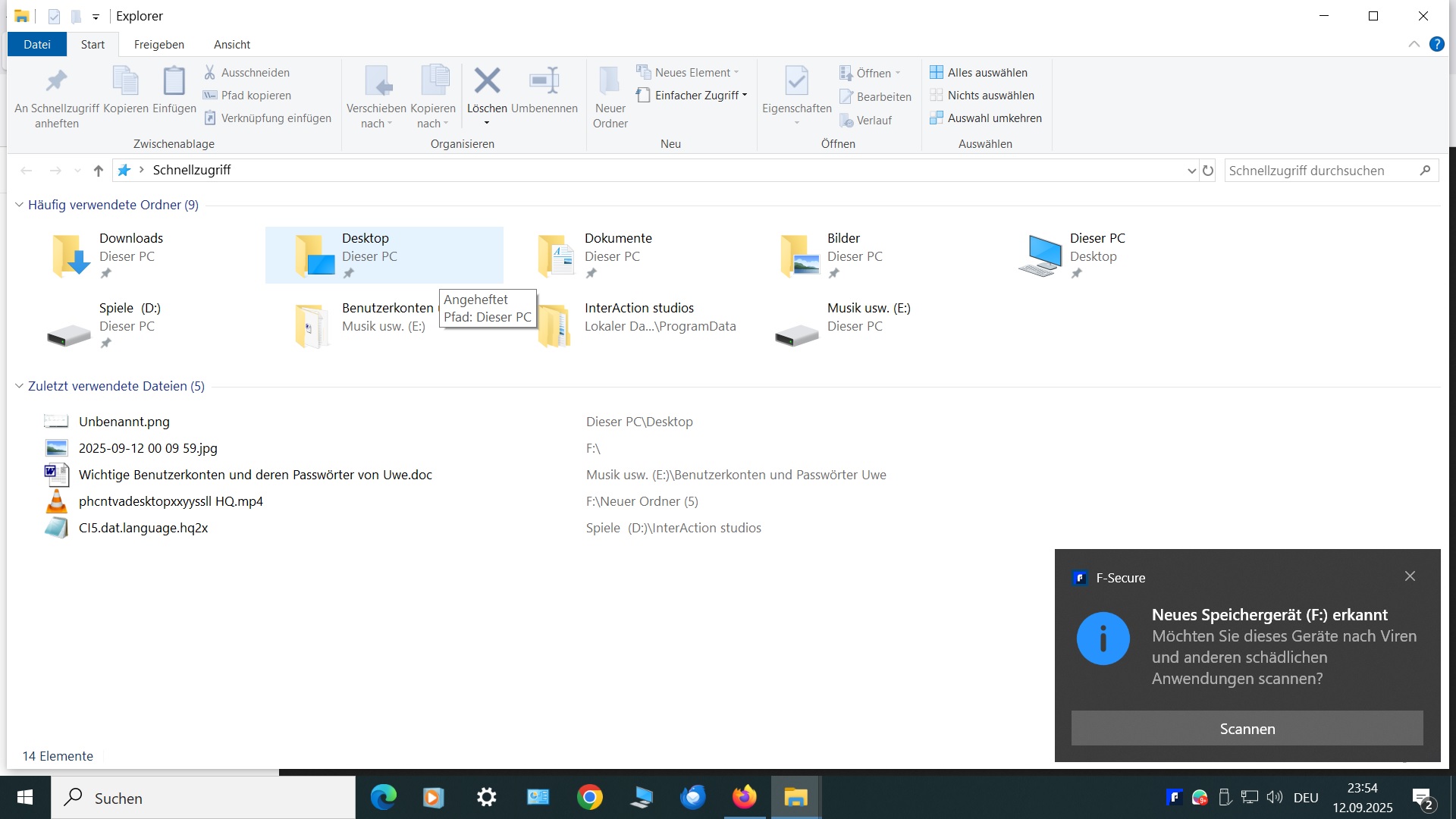Click the Umbenennen icon
Screen dimensions: 1456x819
[544, 80]
